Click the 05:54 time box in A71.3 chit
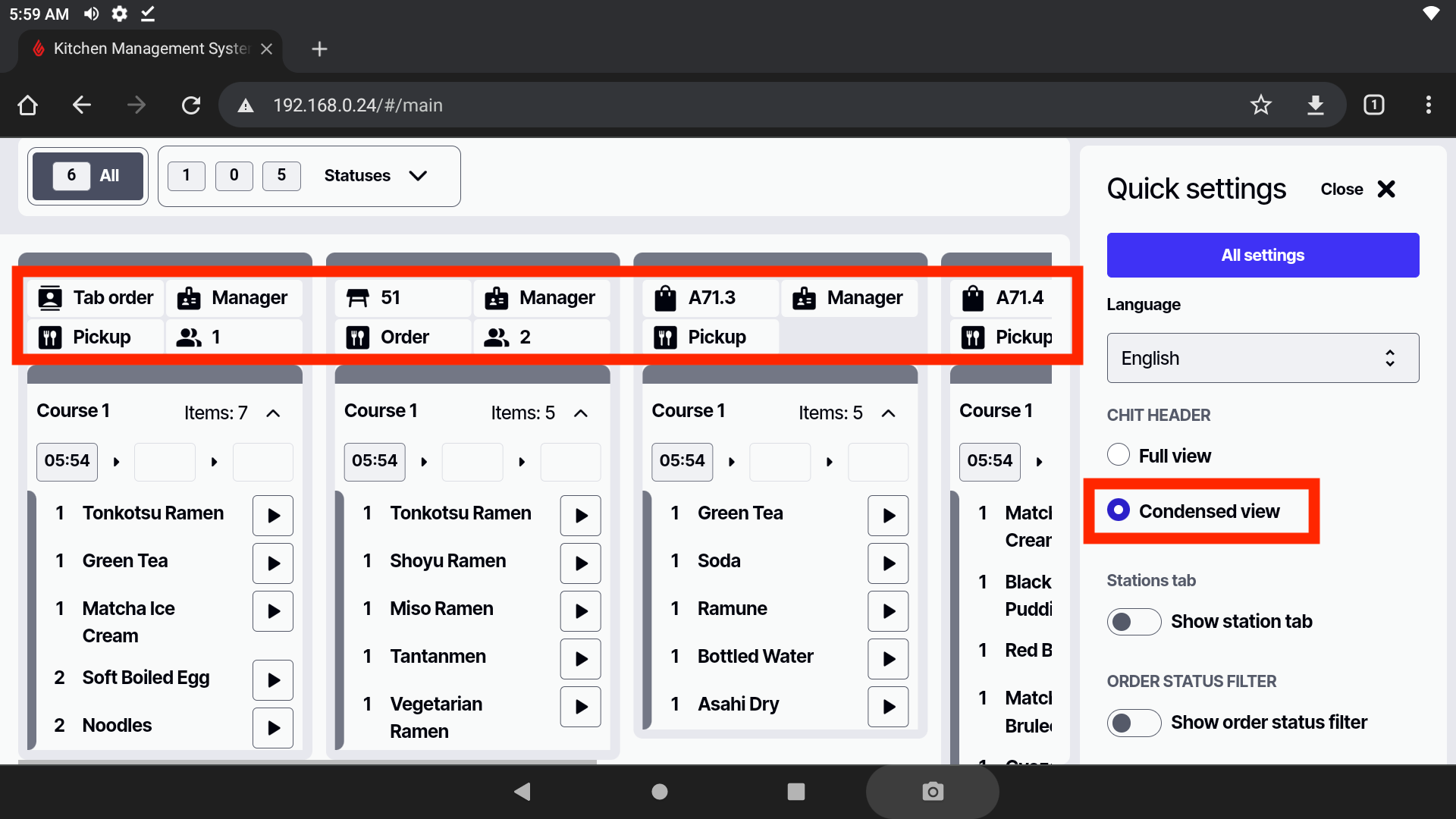Viewport: 1456px width, 819px height. pos(682,461)
